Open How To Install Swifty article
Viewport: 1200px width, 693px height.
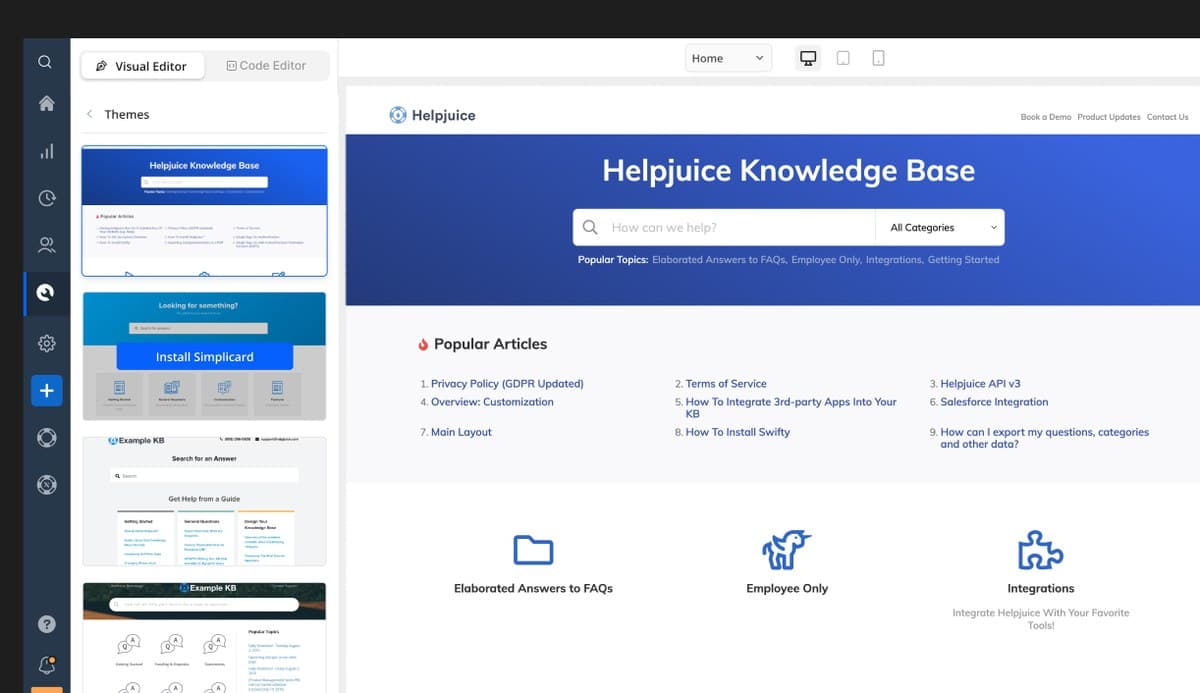(x=738, y=432)
